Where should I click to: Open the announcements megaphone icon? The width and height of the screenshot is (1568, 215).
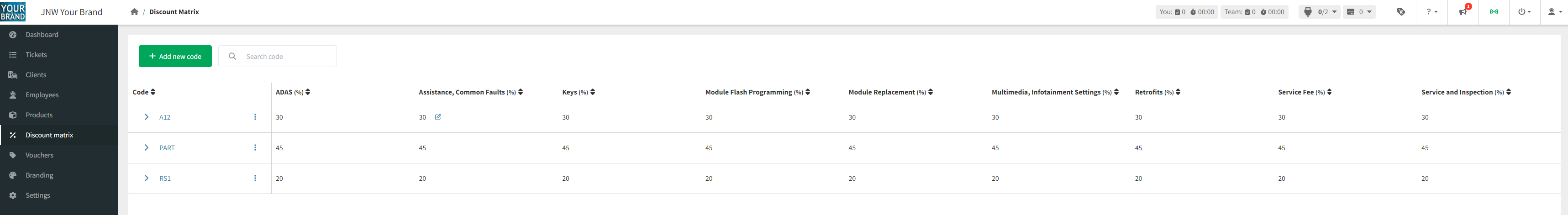(1462, 12)
